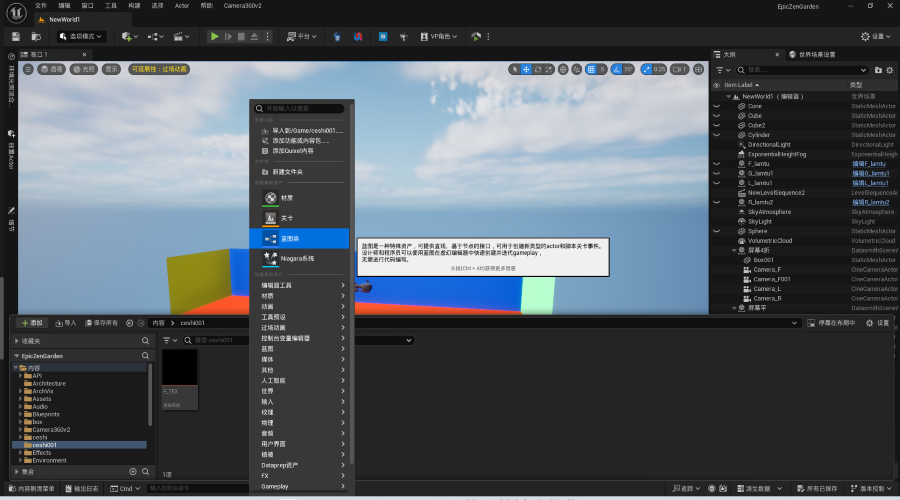900x500 pixels.
Task: Select the scale gizmo tool in viewport
Action: (549, 69)
